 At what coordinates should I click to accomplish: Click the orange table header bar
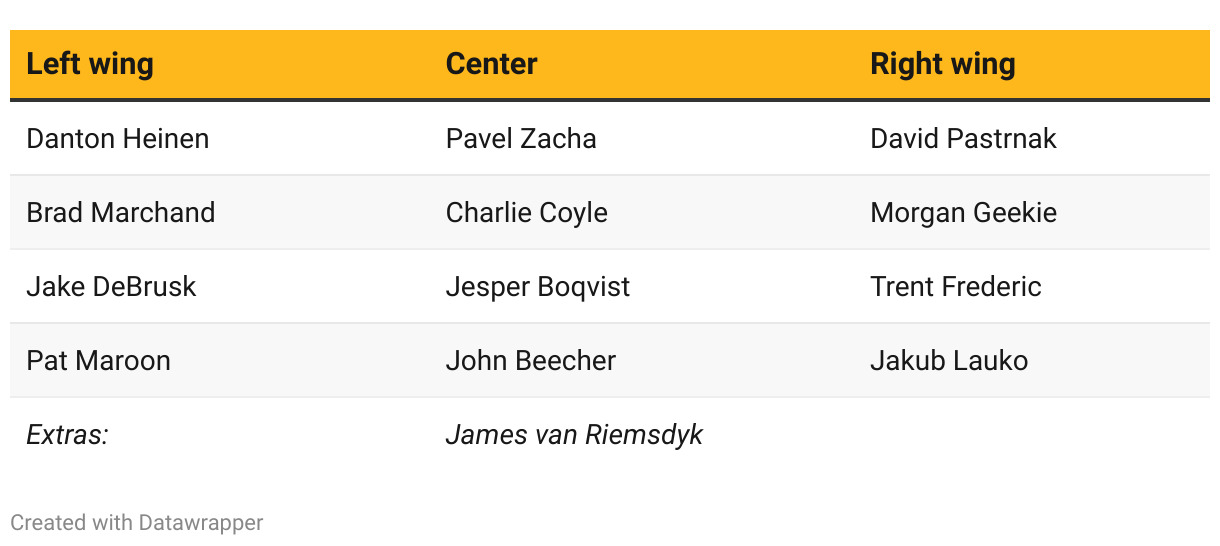tap(700, 64)
